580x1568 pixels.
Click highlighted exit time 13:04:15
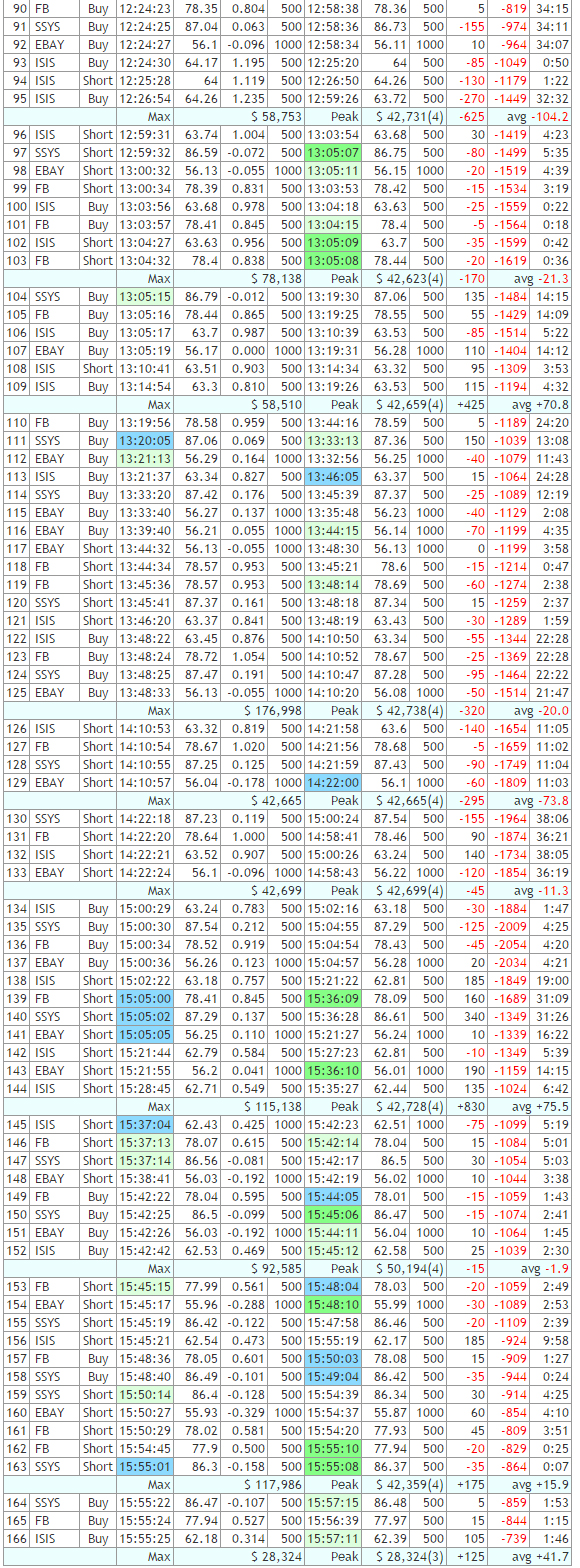(332, 224)
